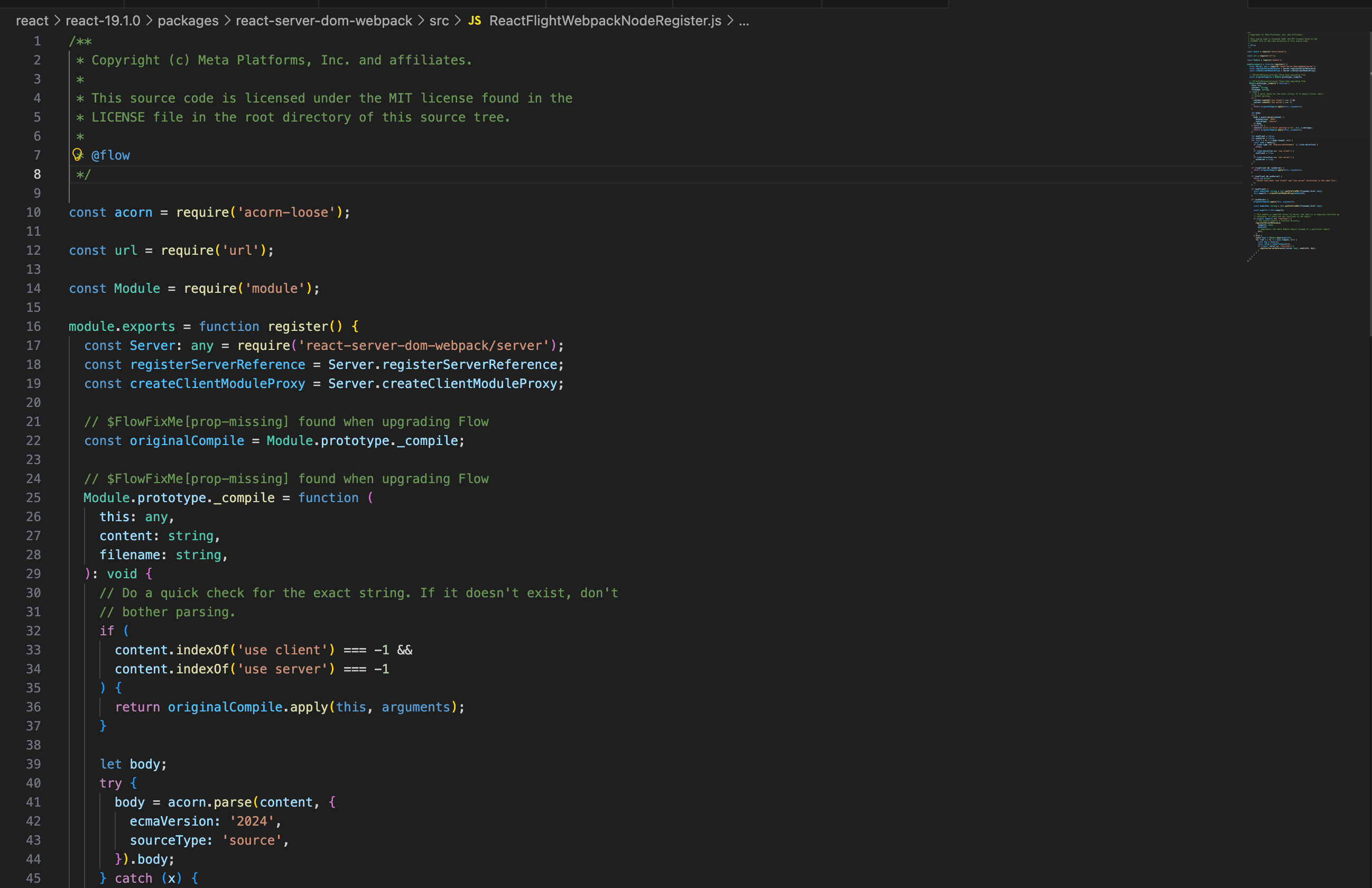Click the minimap code preview

point(1291,144)
